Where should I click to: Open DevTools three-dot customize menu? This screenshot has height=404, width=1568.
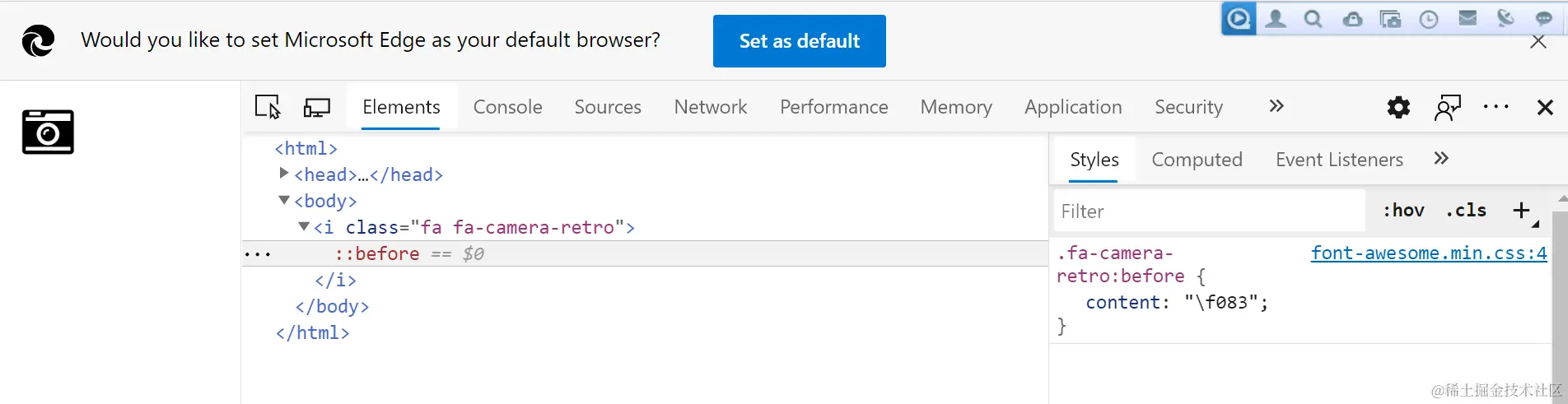(1496, 107)
